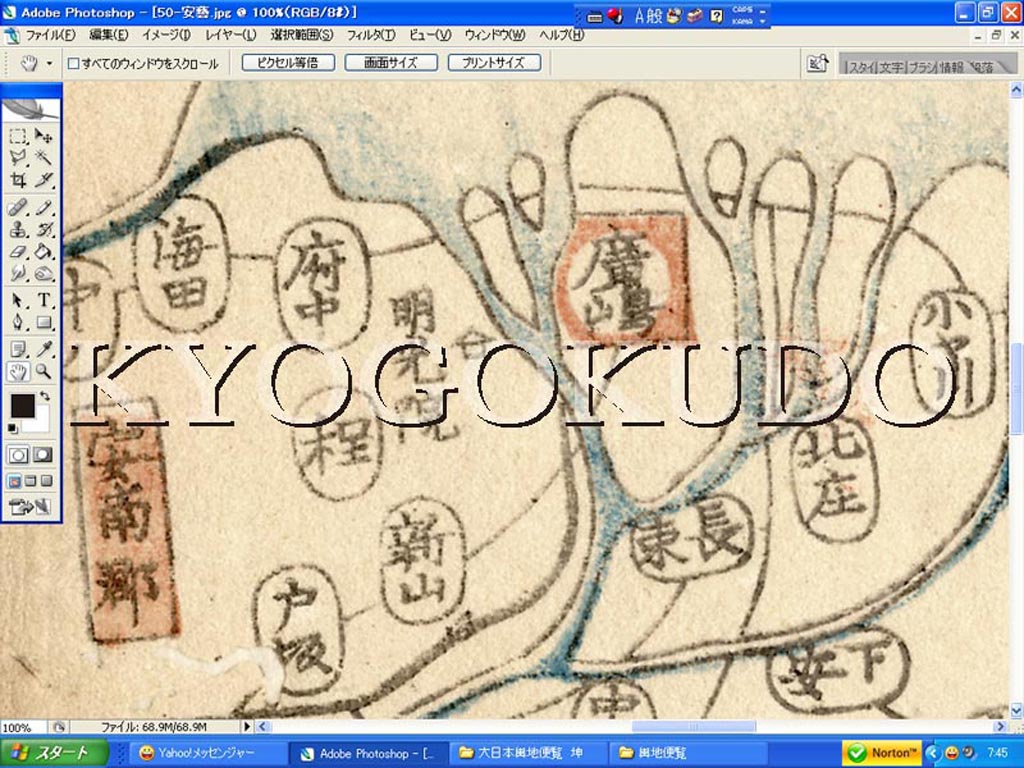
Task: Enable scroll all windows checkbox
Action: click(74, 63)
